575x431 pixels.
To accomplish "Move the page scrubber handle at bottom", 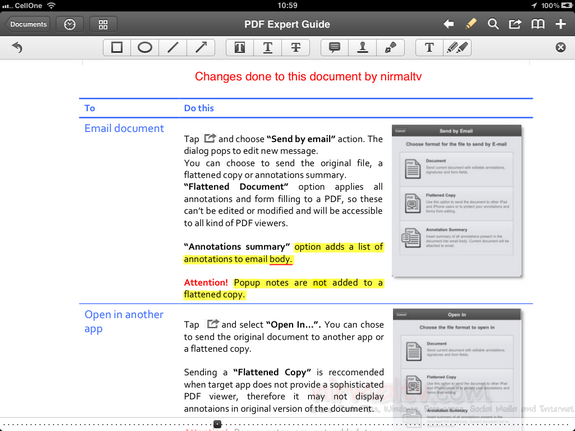I will click(217, 424).
